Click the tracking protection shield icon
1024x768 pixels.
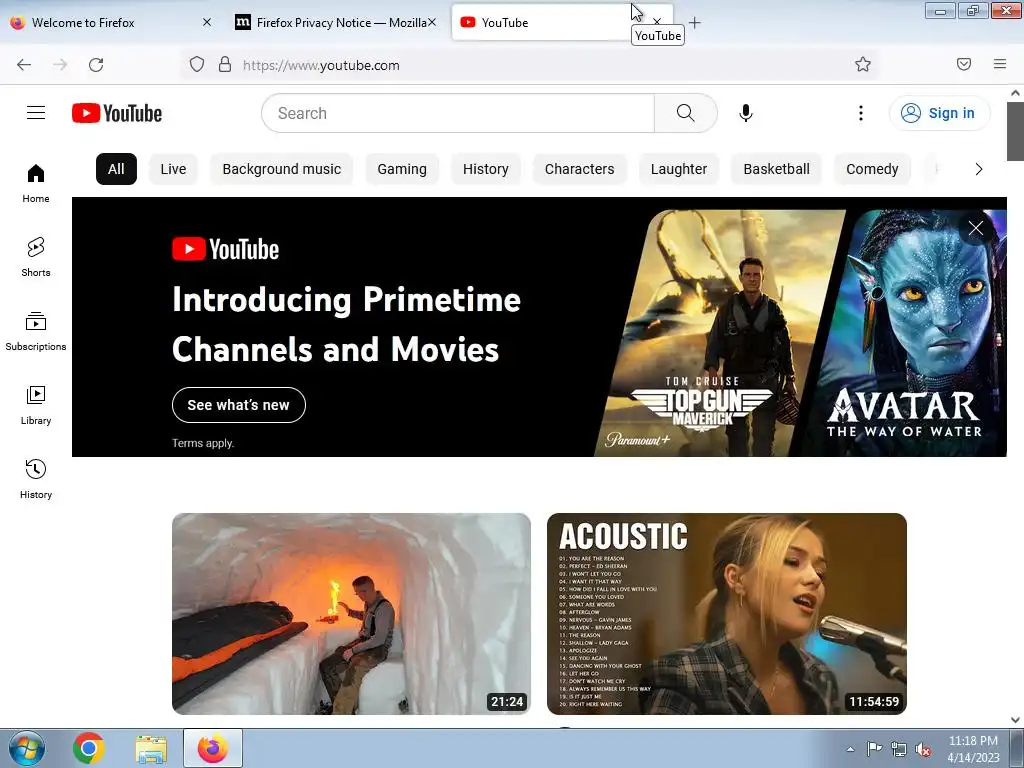197,64
